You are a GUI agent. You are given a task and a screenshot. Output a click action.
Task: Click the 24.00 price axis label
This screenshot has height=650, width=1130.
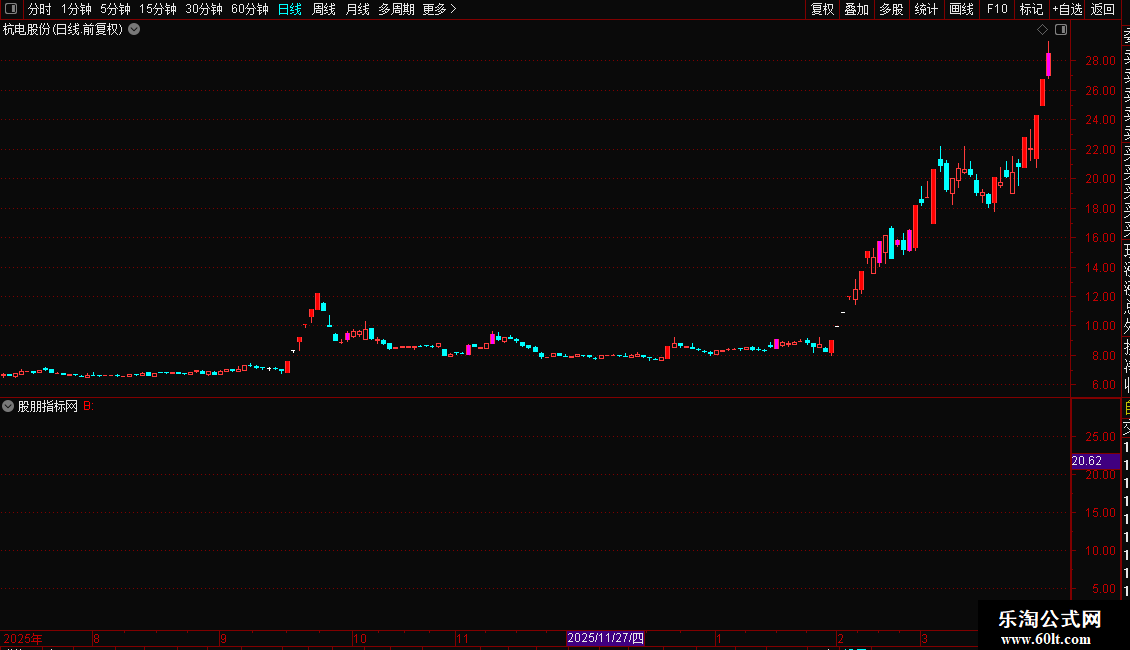click(x=1100, y=120)
